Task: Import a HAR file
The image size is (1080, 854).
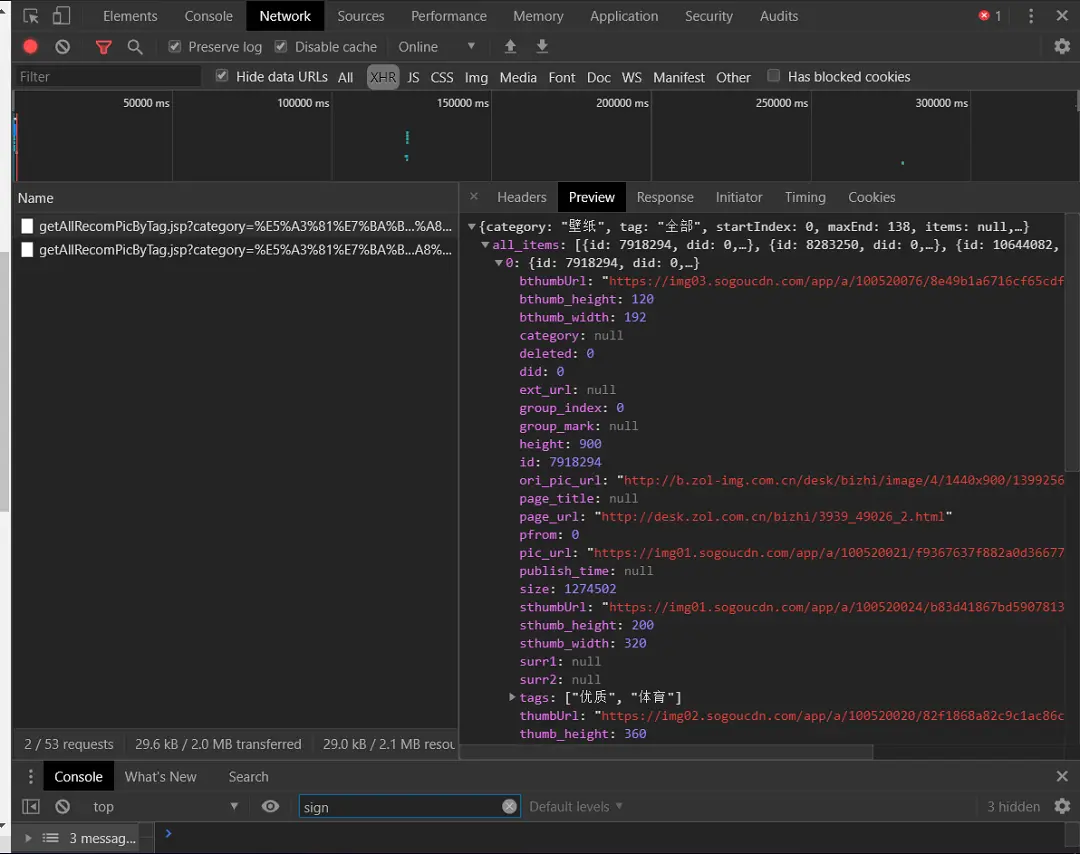Action: 510,47
